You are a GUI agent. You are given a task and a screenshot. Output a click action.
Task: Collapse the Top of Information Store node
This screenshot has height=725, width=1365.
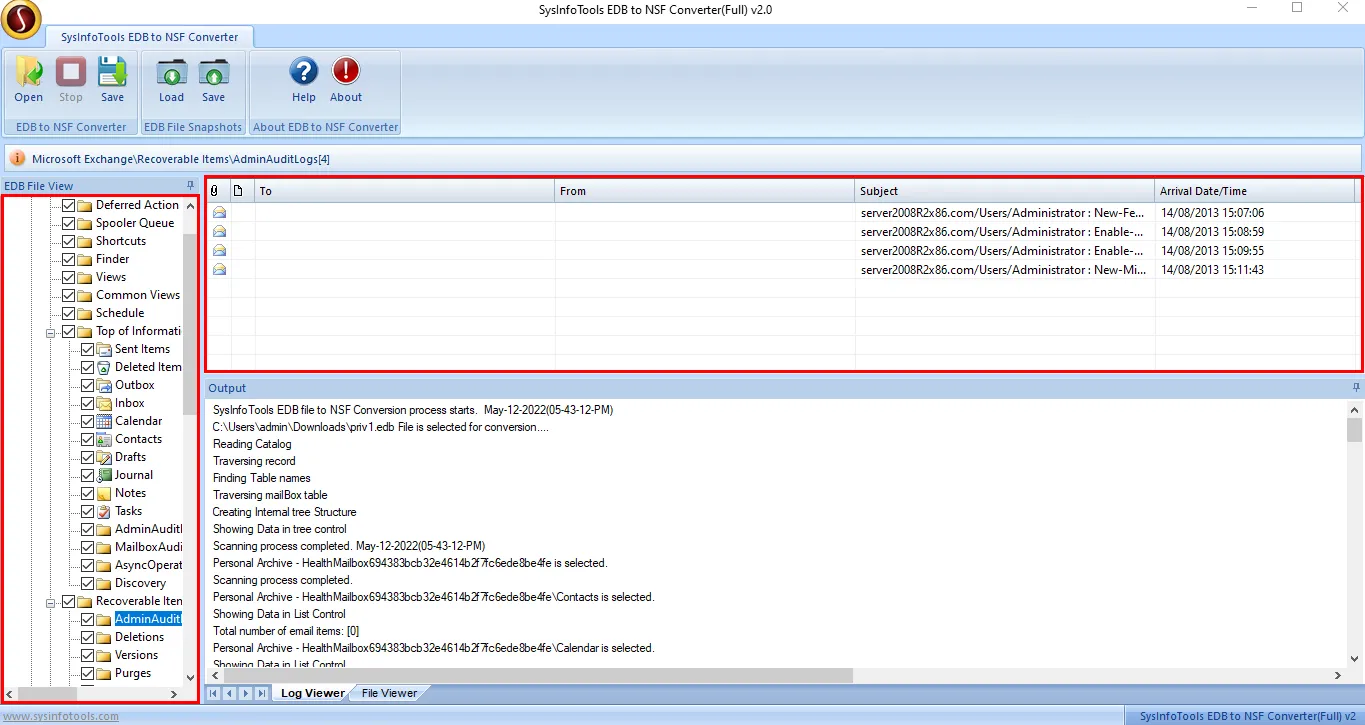(50, 331)
